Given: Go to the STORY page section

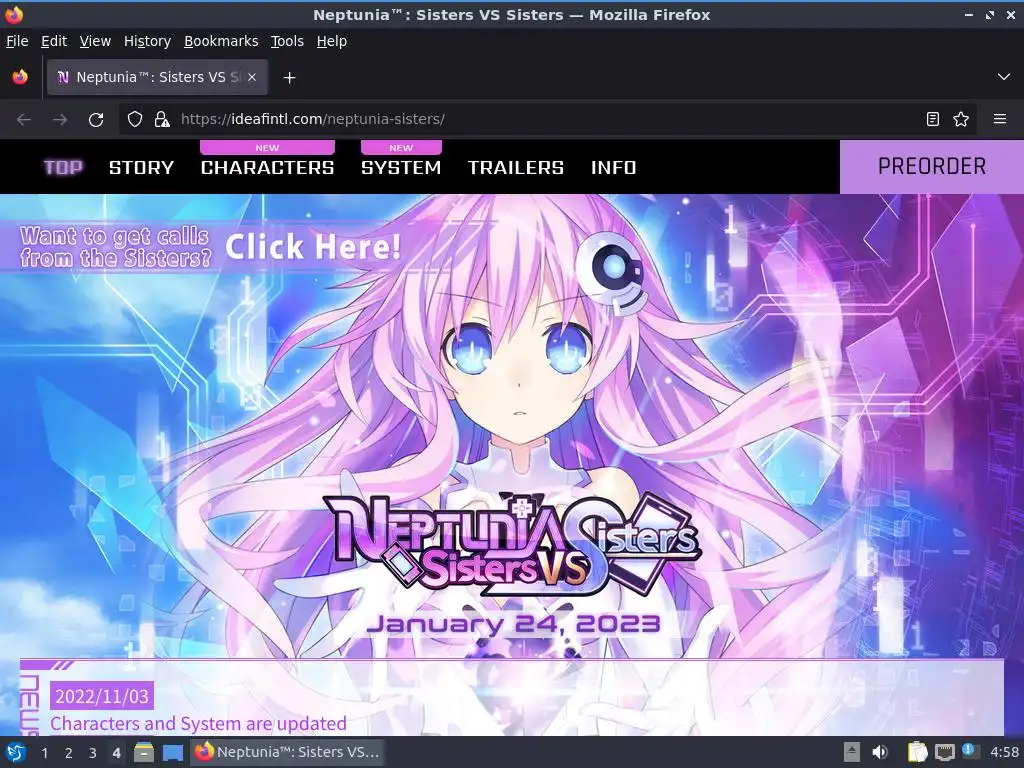Looking at the screenshot, I should (x=142, y=168).
